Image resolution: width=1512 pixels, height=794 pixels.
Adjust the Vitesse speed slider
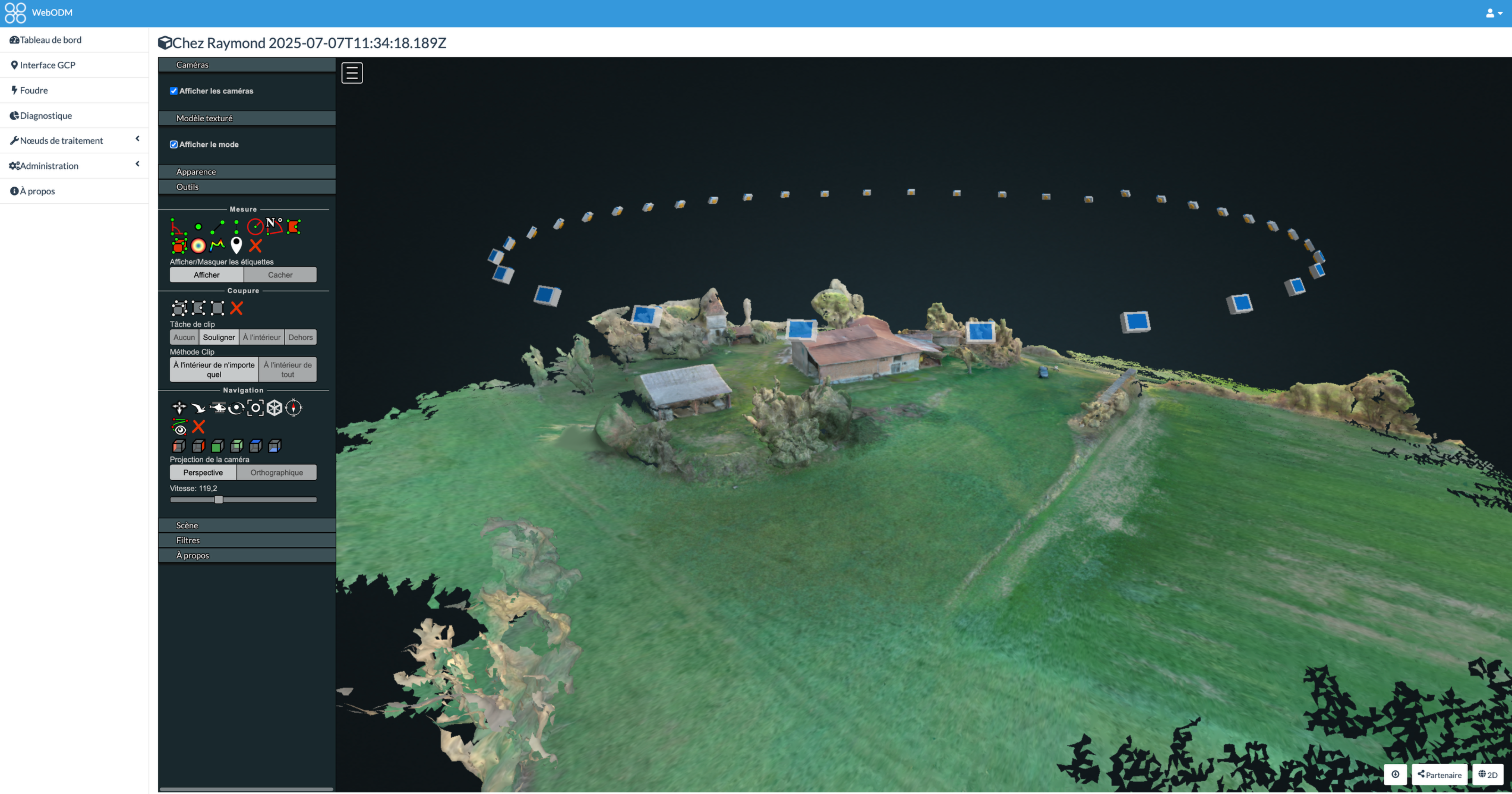218,500
